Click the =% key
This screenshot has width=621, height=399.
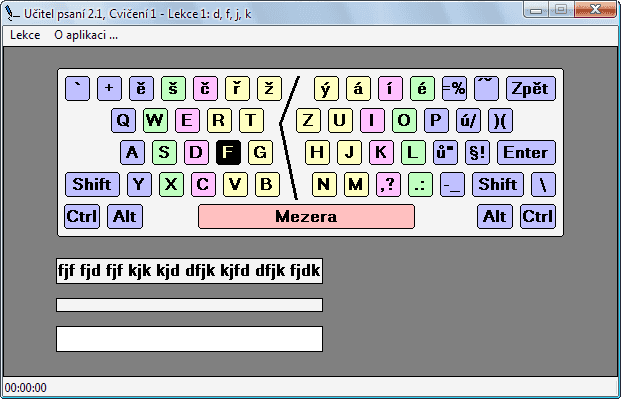tap(454, 88)
